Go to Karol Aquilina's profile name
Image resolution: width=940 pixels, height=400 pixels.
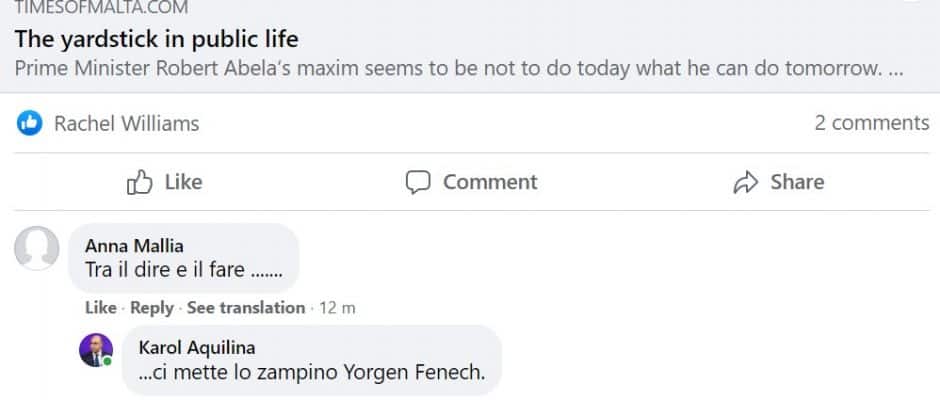199,348
